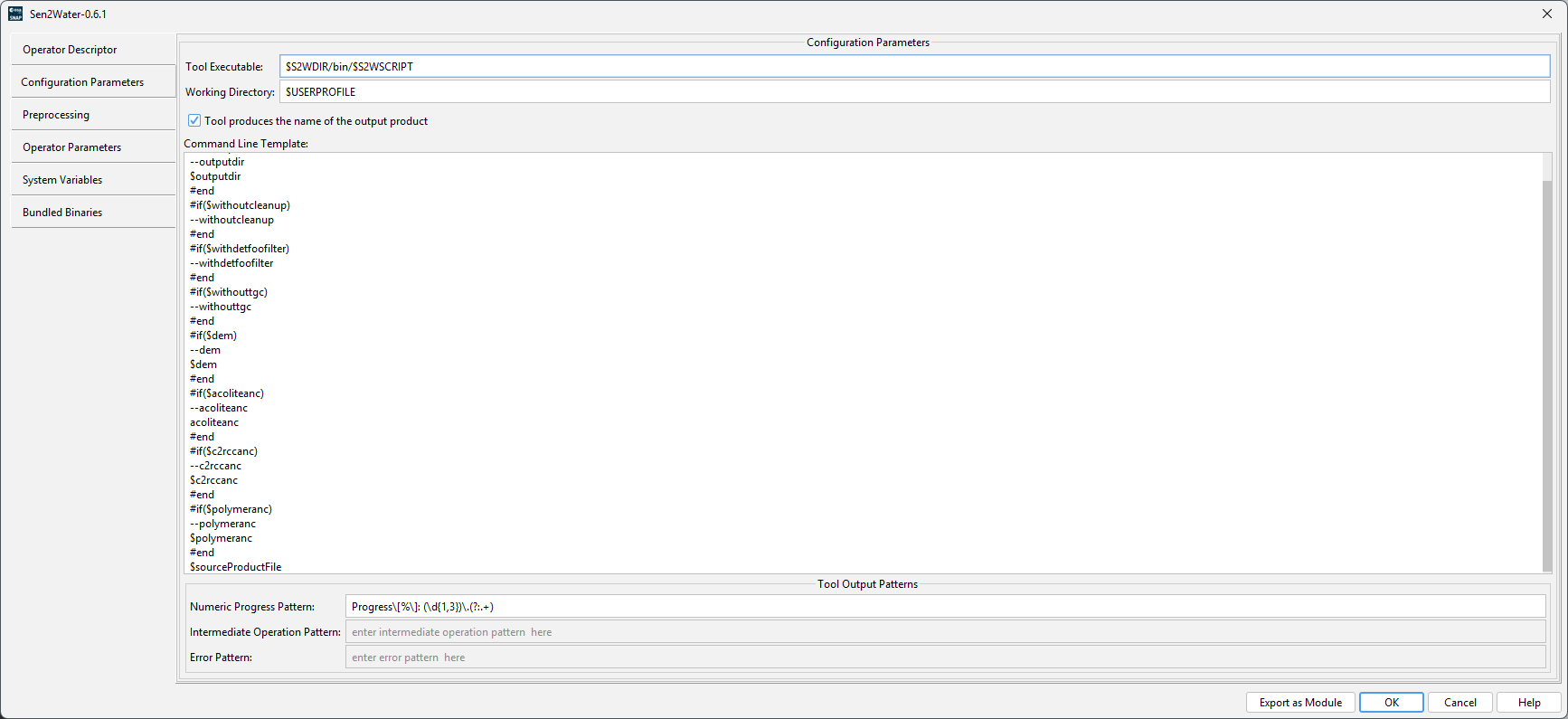Uncheck Tool produces the name of output product
Image resolution: width=1568 pixels, height=719 pixels.
point(194,120)
